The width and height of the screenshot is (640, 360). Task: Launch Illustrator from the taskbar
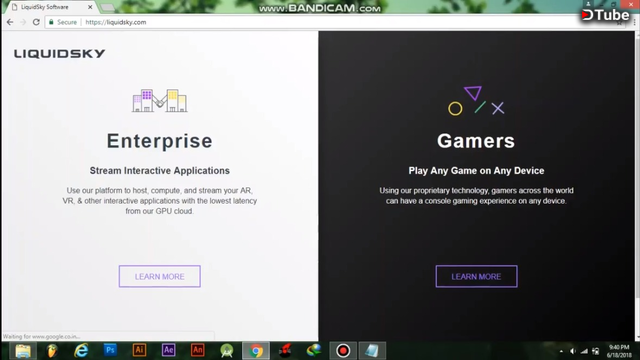(139, 350)
